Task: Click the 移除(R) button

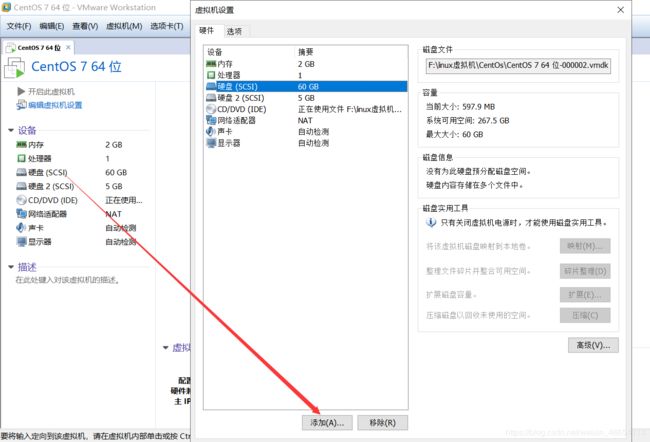Action: point(383,423)
